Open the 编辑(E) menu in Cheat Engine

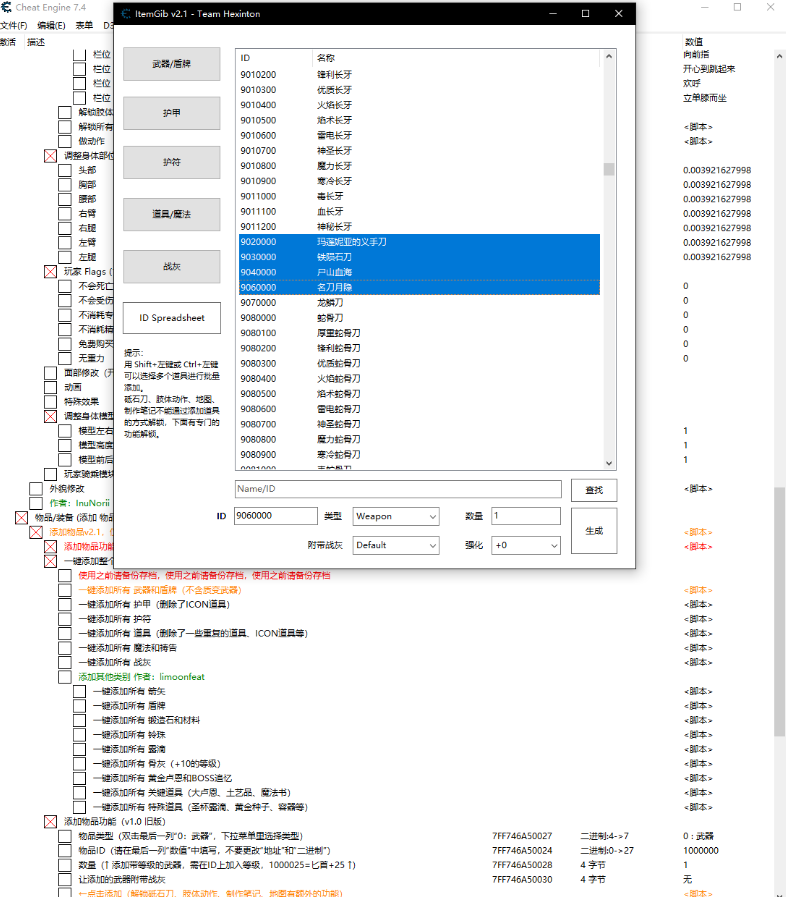pyautogui.click(x=51, y=26)
